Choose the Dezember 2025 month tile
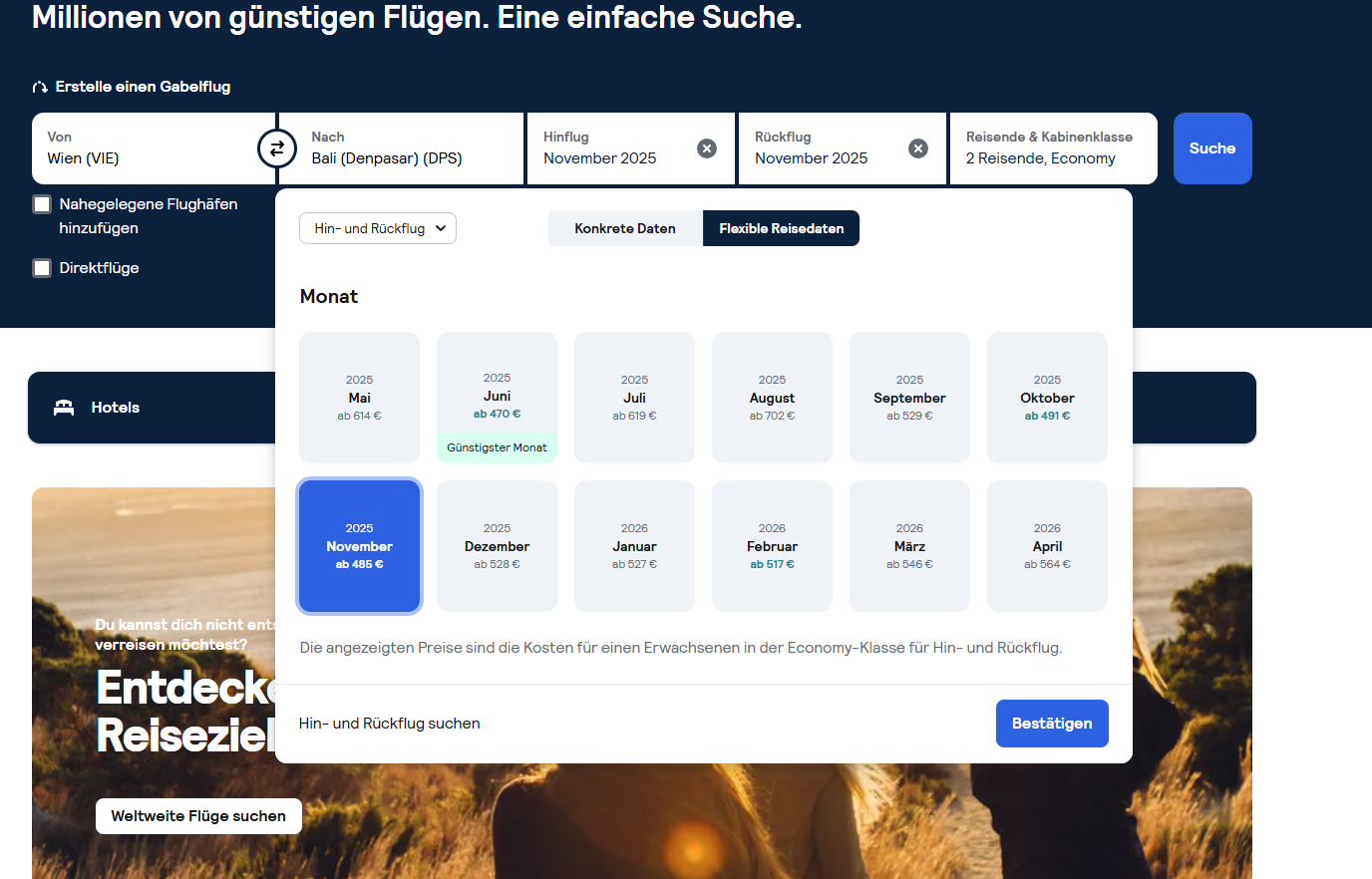 (x=497, y=546)
